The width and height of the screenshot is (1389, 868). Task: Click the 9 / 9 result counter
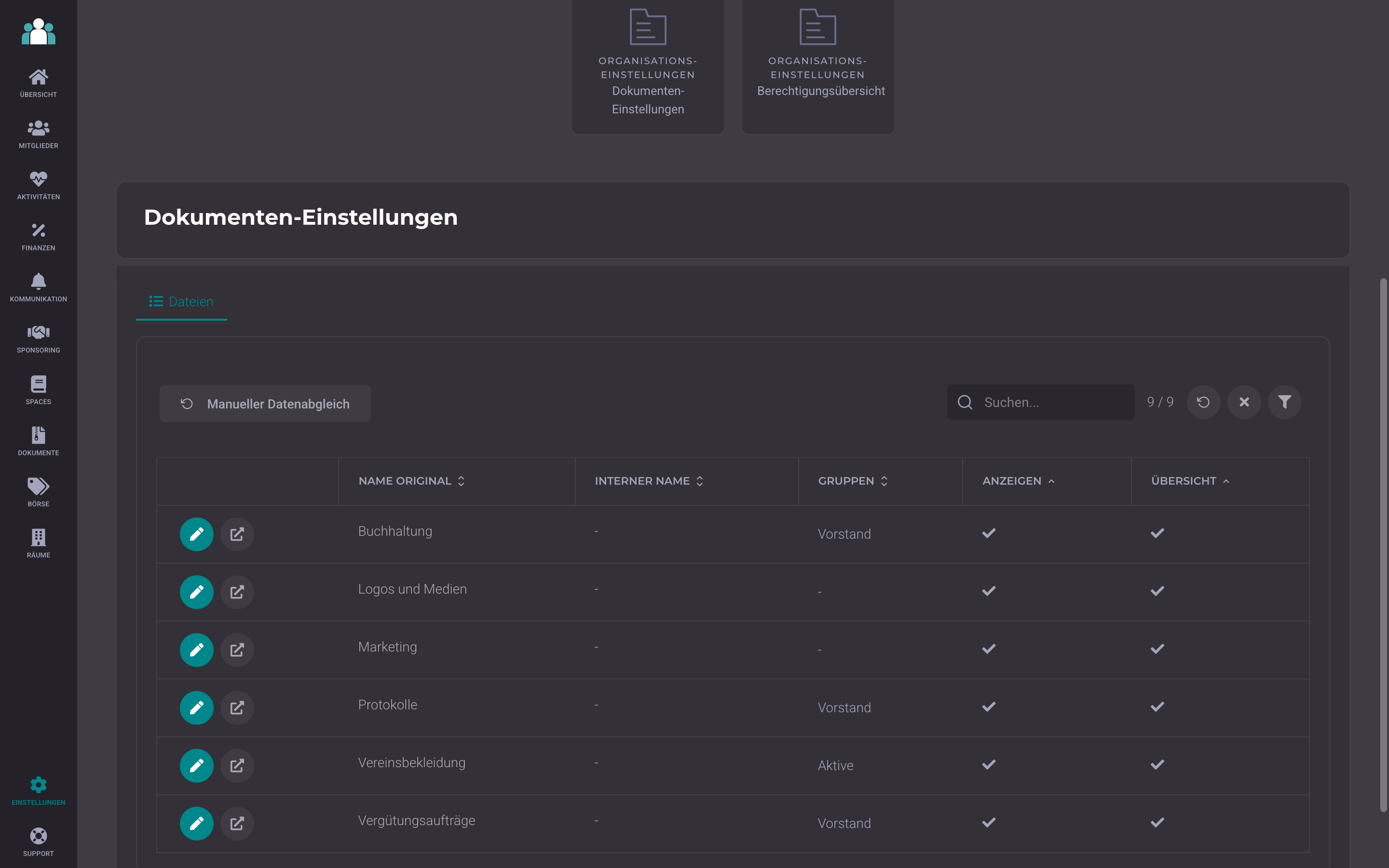tap(1160, 403)
